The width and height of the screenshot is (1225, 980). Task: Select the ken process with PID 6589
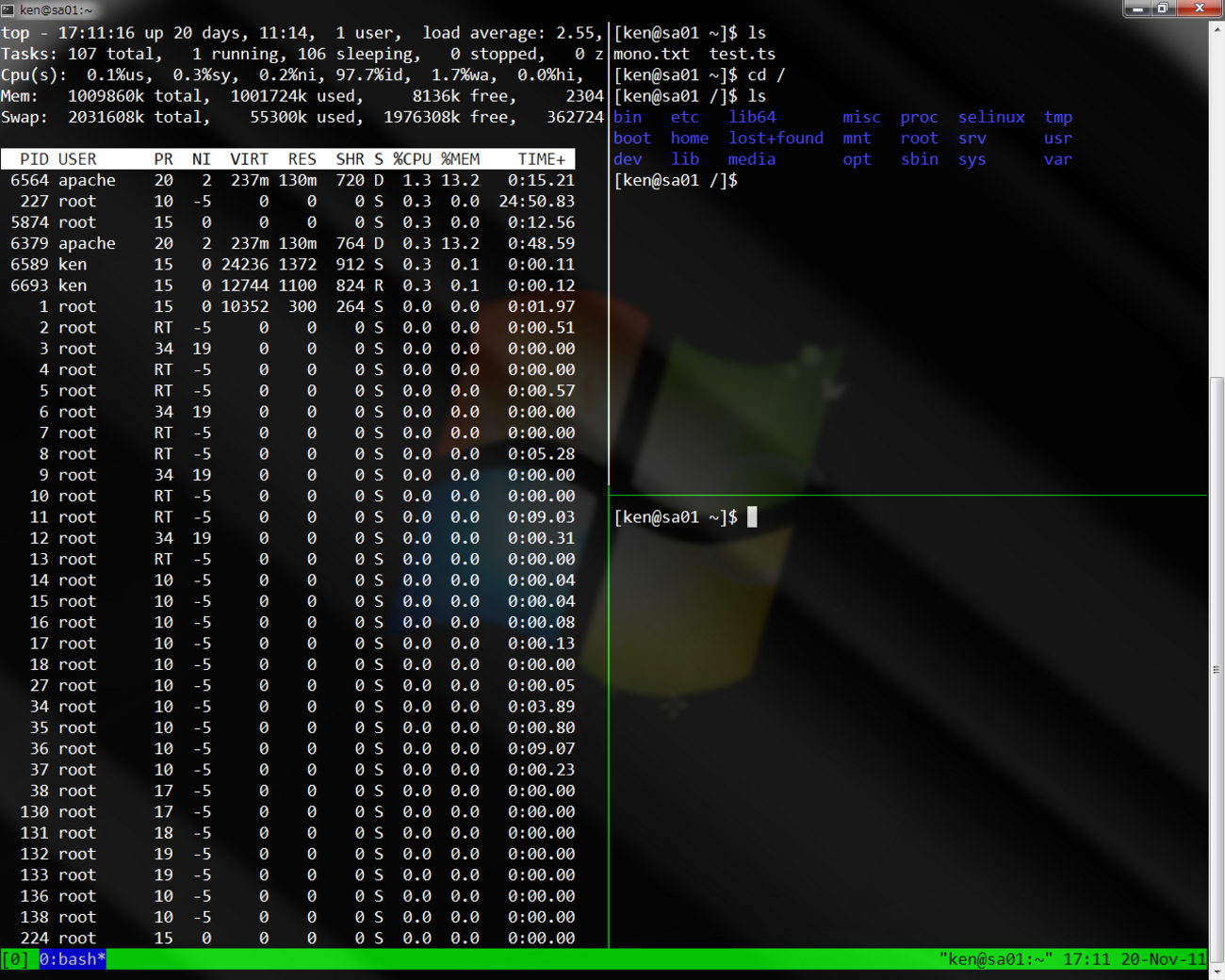coord(288,265)
